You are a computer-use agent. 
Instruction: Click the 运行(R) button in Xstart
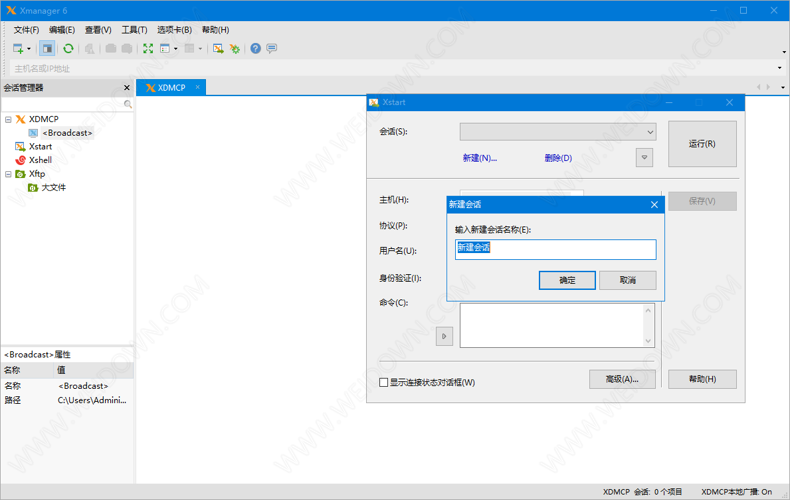702,144
